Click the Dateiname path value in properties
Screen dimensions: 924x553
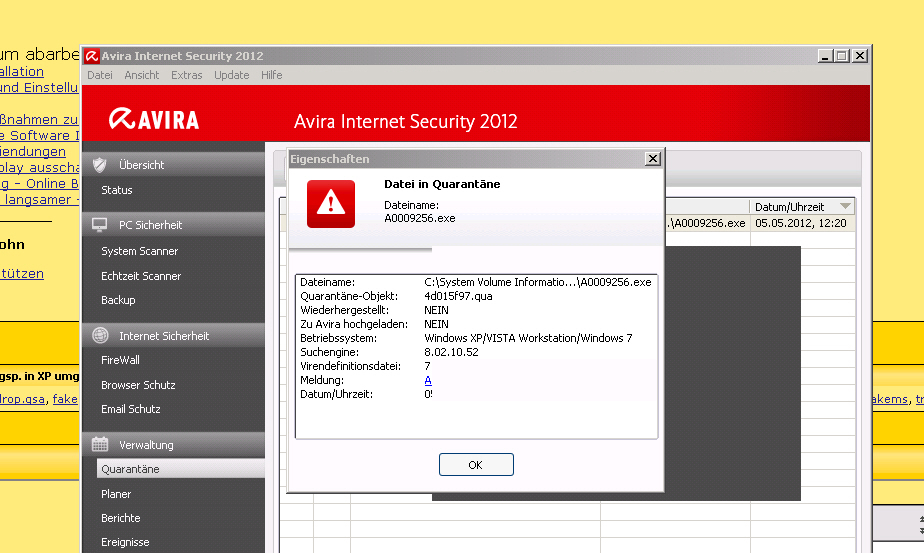click(537, 282)
